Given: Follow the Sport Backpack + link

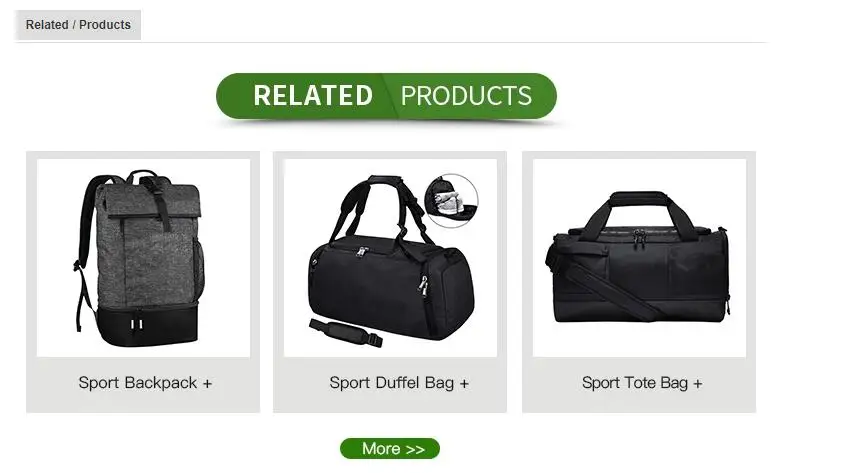Looking at the screenshot, I should pos(145,383).
